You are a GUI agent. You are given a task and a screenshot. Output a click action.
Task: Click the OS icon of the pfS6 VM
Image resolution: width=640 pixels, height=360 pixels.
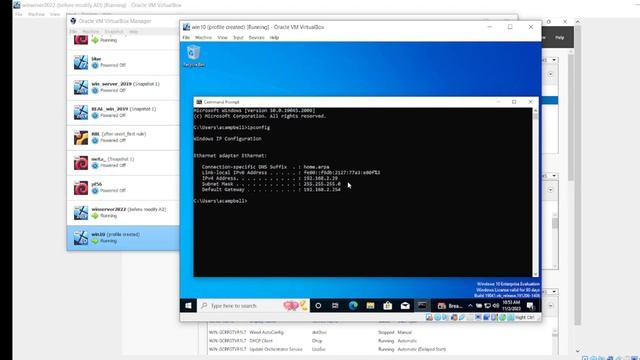point(81,188)
